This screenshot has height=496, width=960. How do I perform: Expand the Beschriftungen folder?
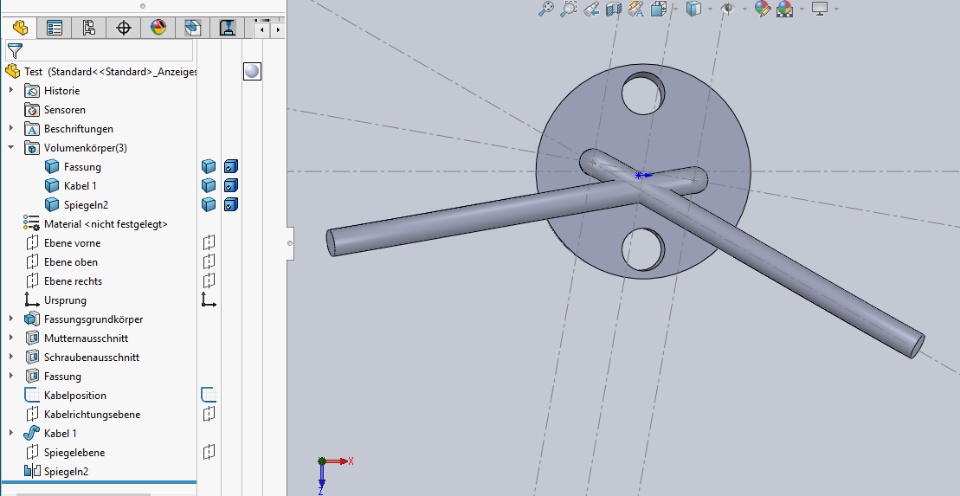pyautogui.click(x=10, y=128)
